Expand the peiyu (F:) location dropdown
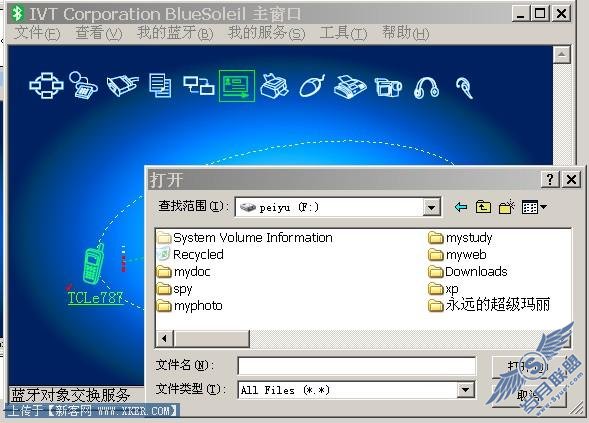This screenshot has height=423, width=589. (x=431, y=207)
